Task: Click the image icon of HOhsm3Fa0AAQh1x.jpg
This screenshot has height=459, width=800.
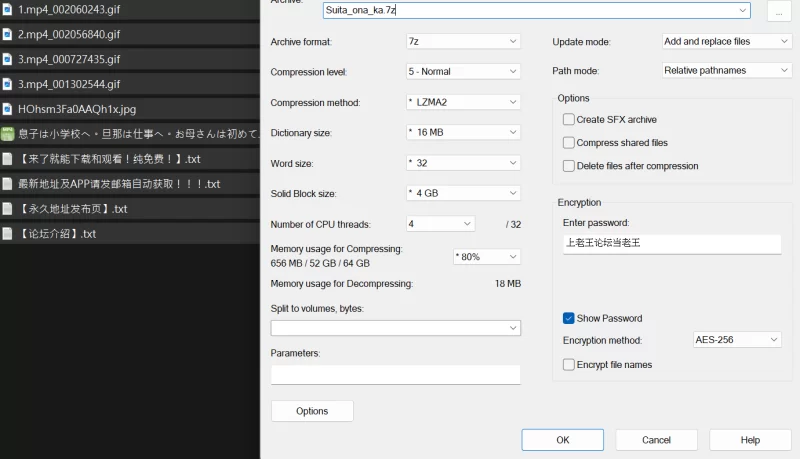Action: (x=7, y=109)
